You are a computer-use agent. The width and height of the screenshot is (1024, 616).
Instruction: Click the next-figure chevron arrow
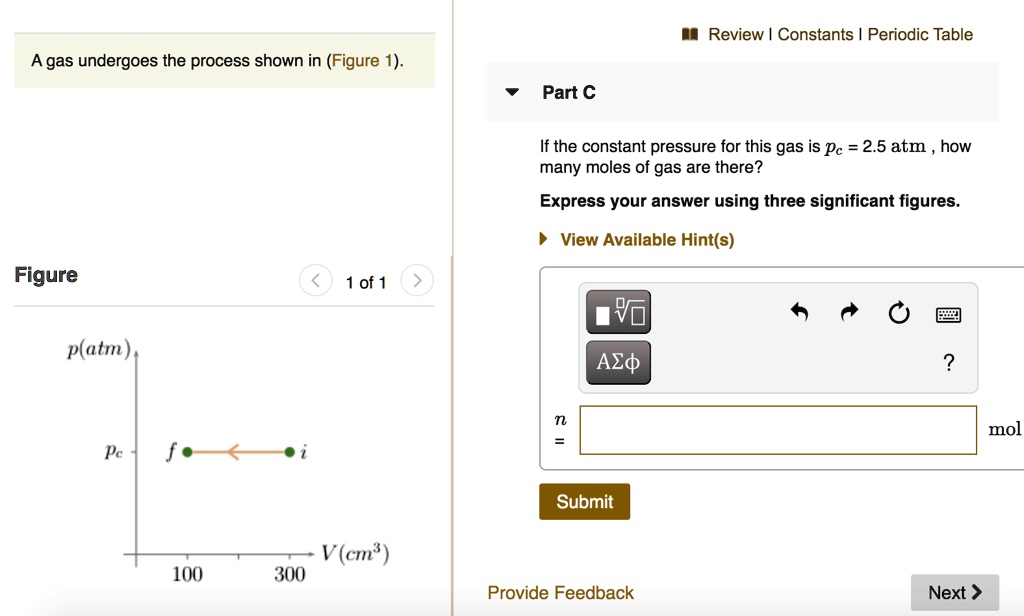coord(417,280)
